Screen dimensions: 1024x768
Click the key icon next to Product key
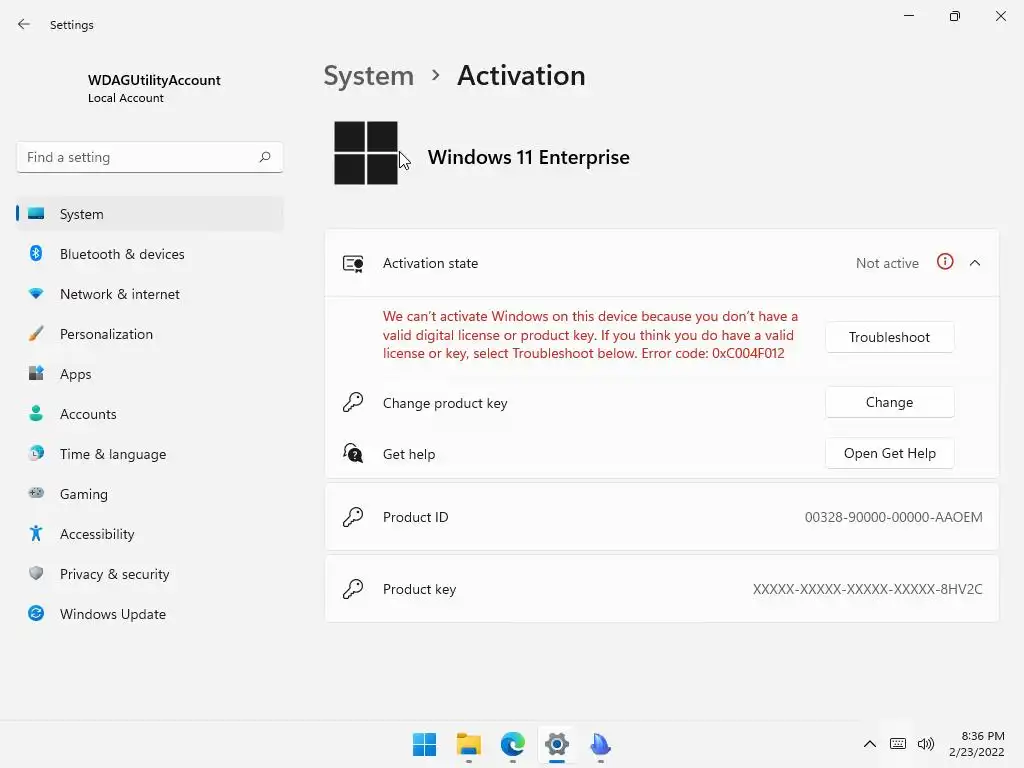coord(353,588)
